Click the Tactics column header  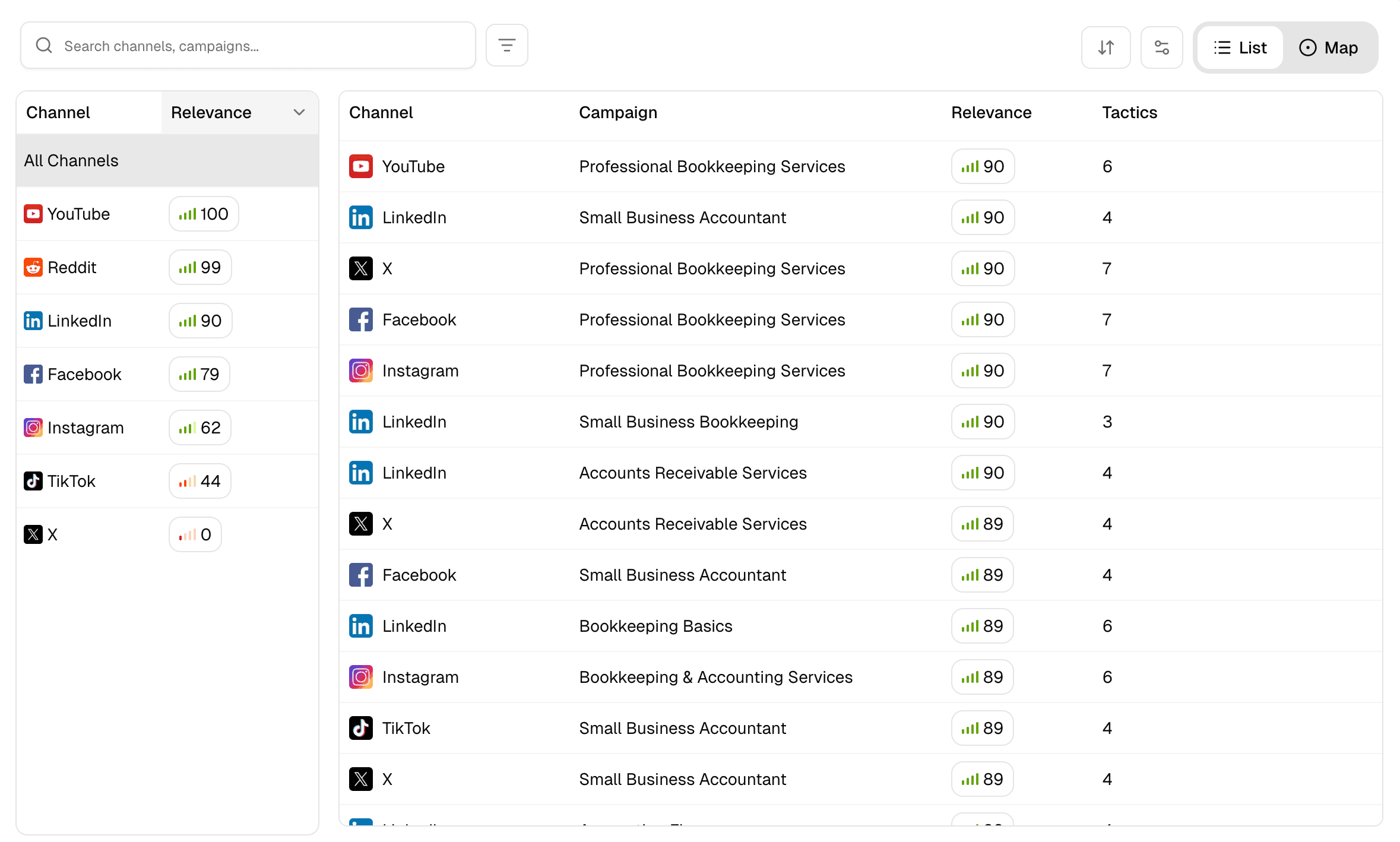[x=1129, y=112]
